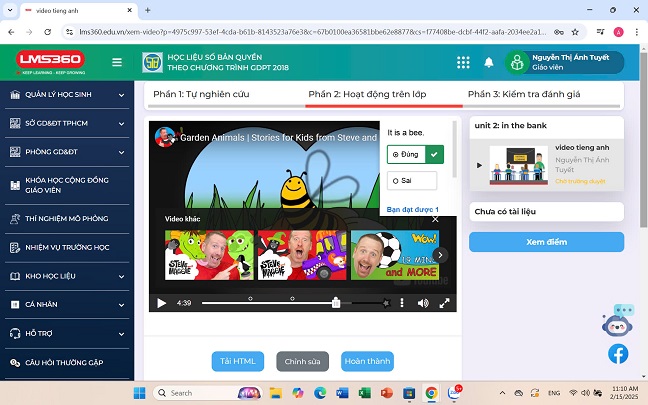Open the apps grid icon in header
This screenshot has height=405, width=648.
click(x=463, y=62)
